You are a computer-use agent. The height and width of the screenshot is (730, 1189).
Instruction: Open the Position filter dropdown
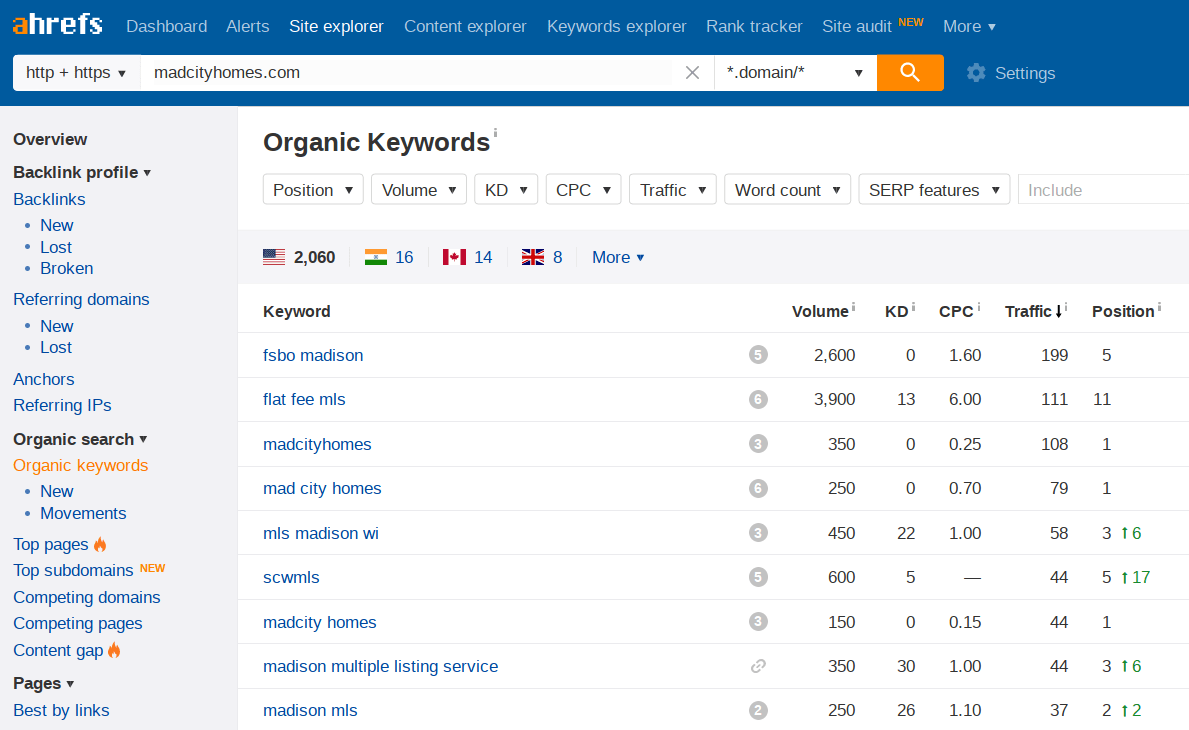click(x=313, y=190)
